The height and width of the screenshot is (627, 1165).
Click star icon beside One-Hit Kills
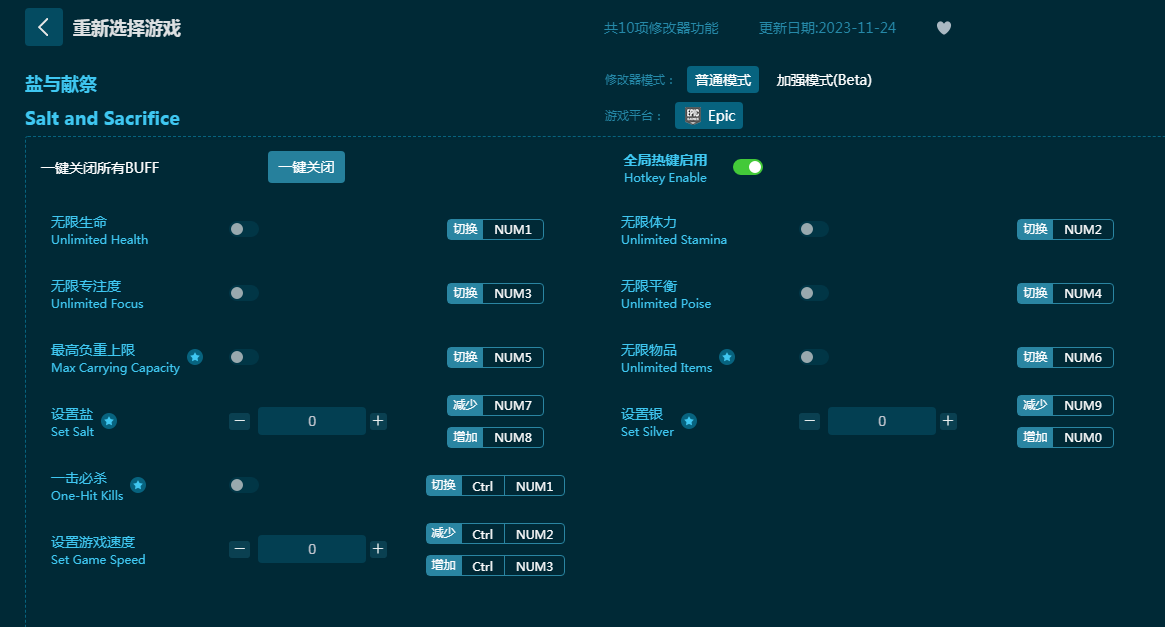coord(138,485)
